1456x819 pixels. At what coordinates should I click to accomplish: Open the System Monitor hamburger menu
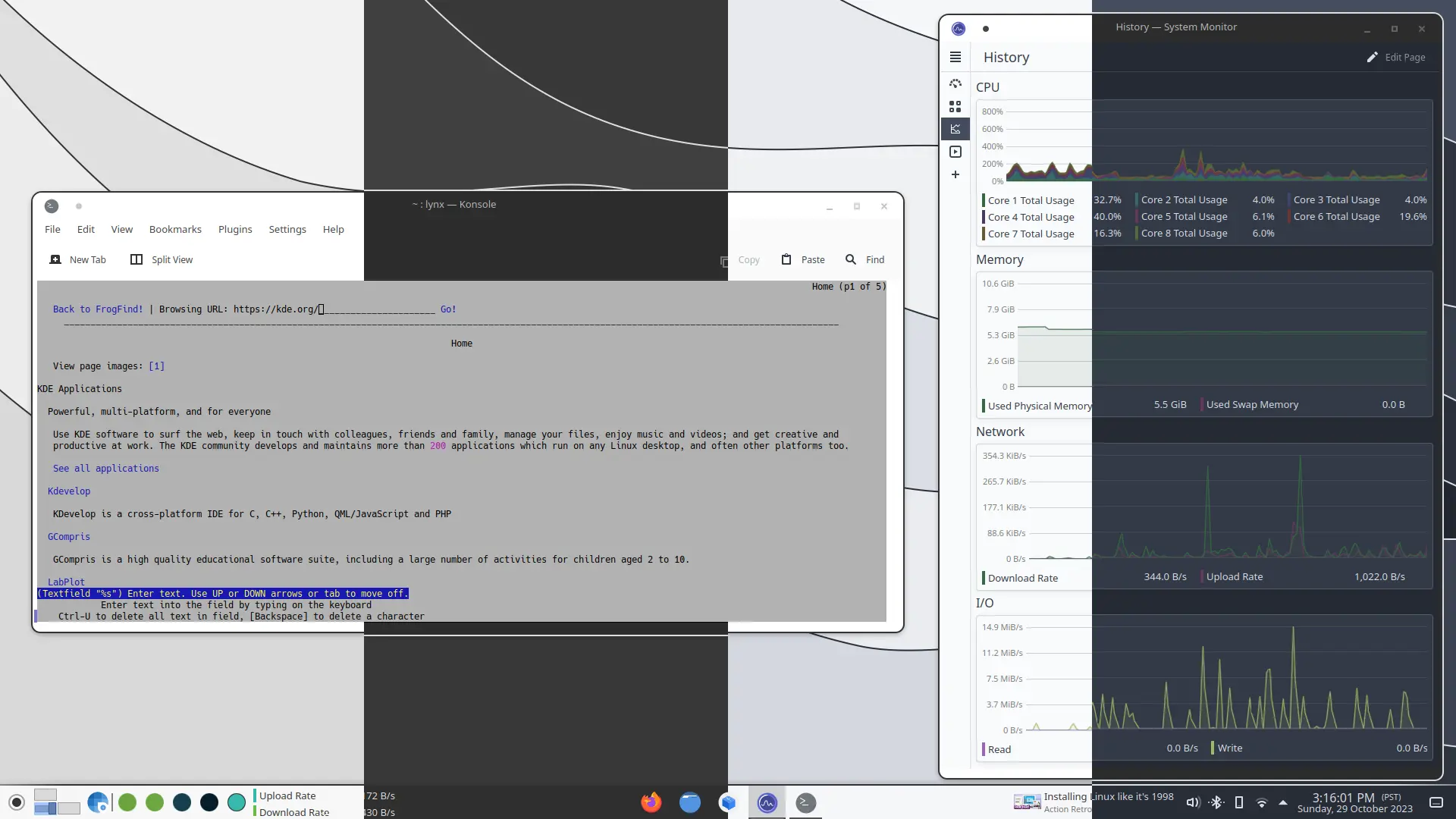pos(955,57)
